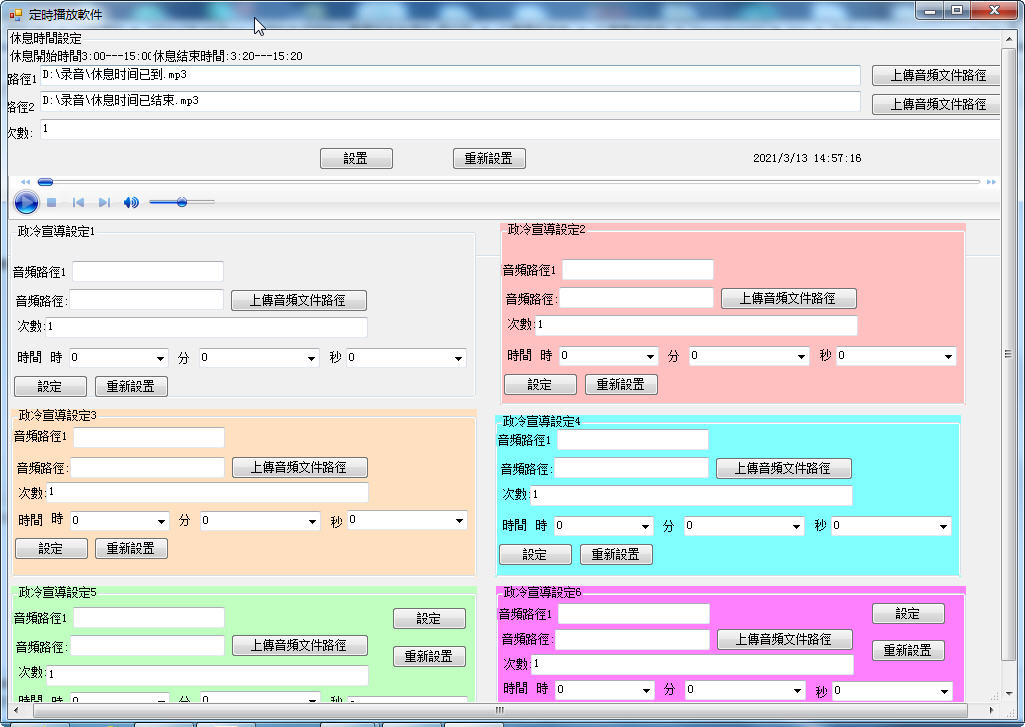This screenshot has height=727, width=1025.
Task: Click the scroll right arrow at bottom
Action: pyautogui.click(x=992, y=710)
